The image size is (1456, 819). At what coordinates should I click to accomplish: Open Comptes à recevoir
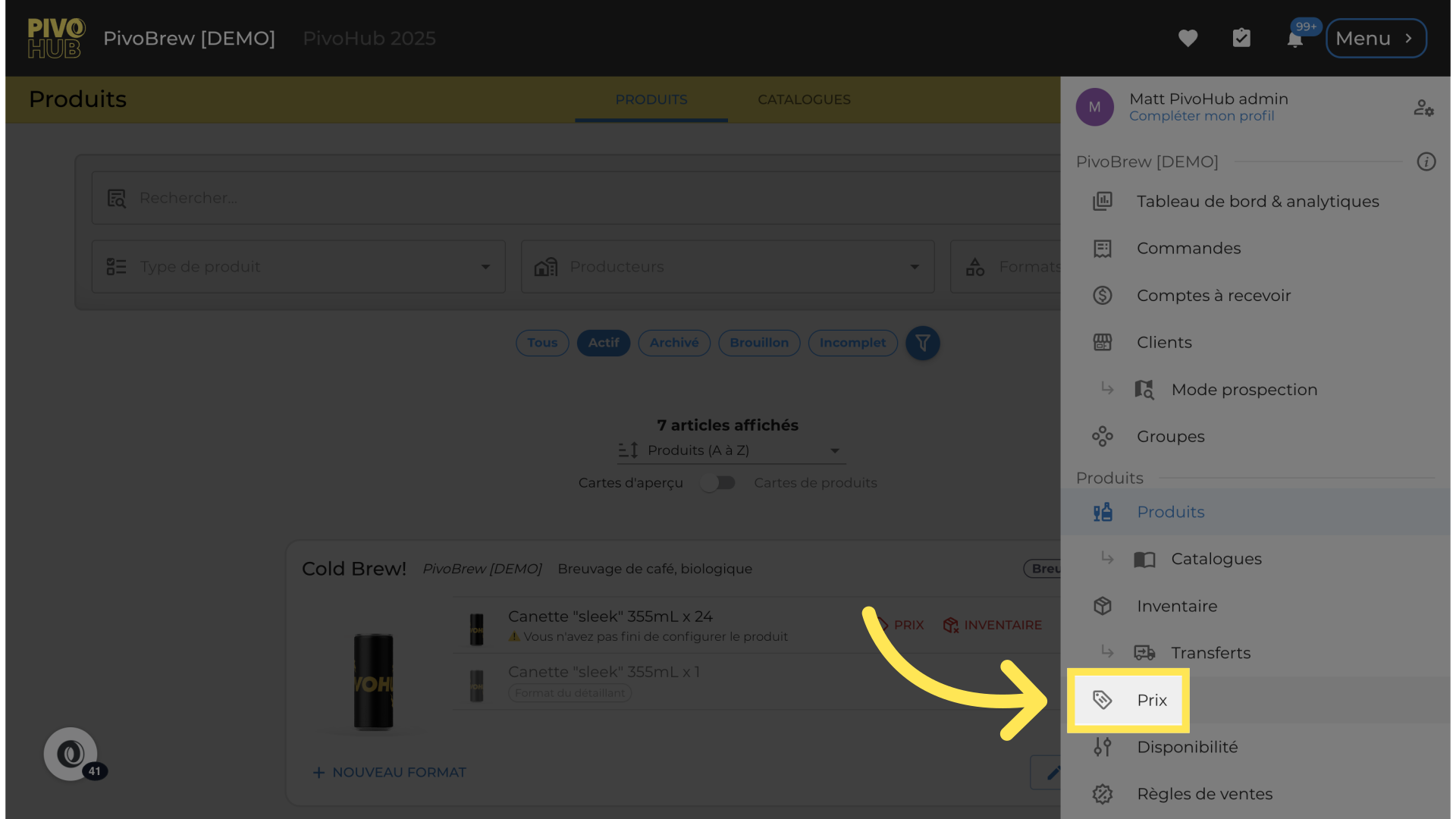point(1255,295)
